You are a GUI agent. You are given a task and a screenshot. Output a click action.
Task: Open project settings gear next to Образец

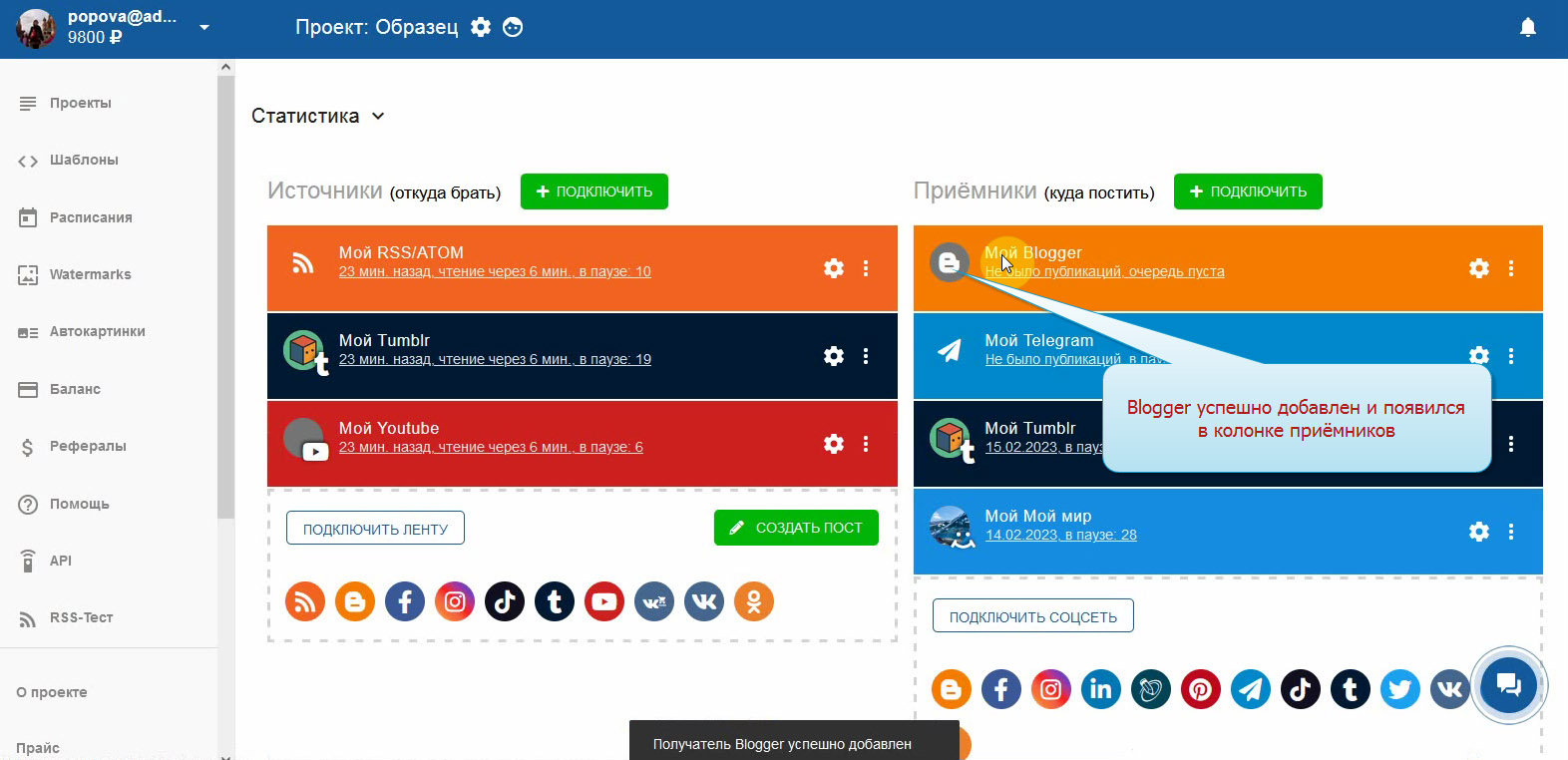481,27
